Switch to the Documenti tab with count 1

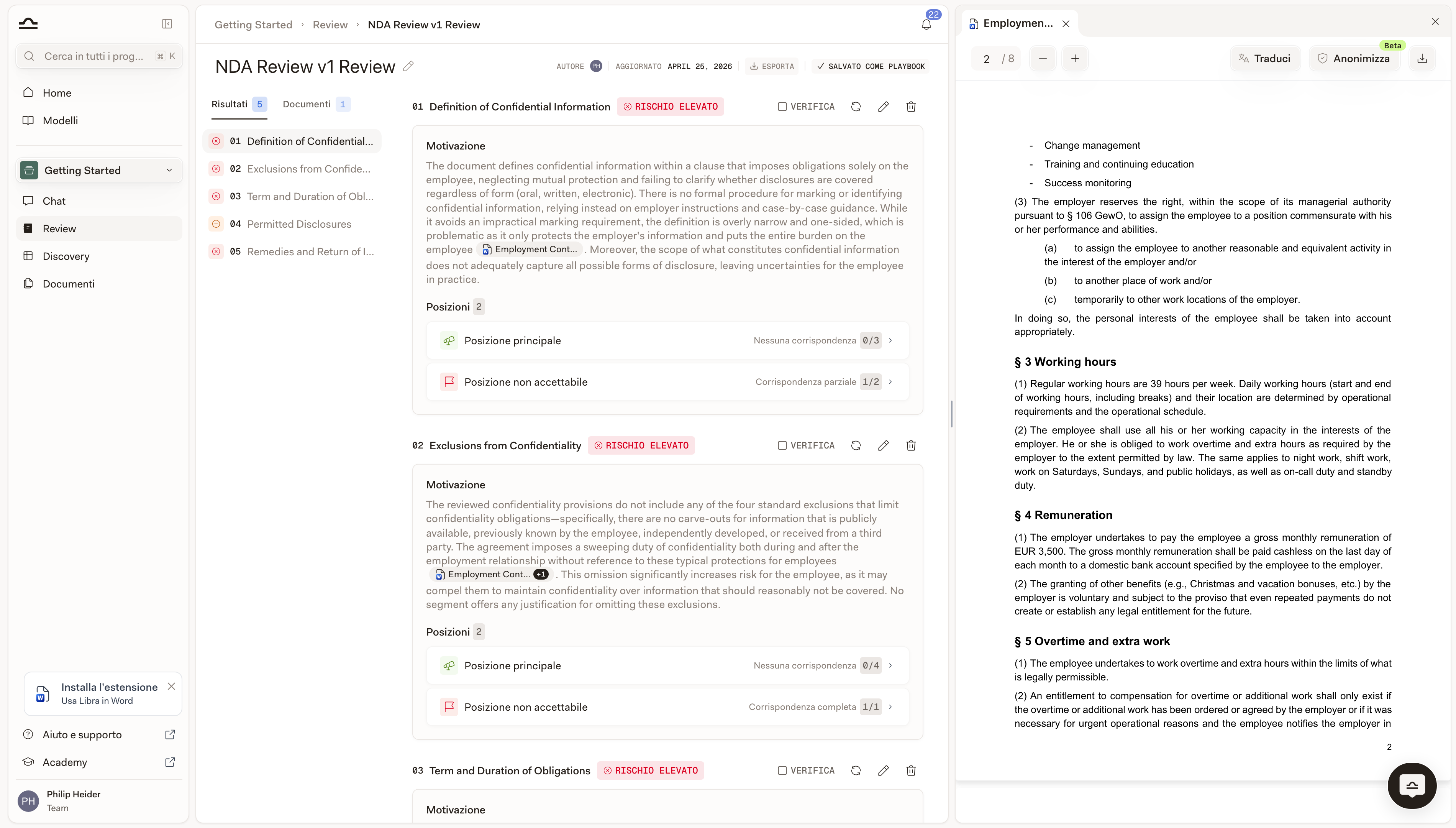pos(316,105)
